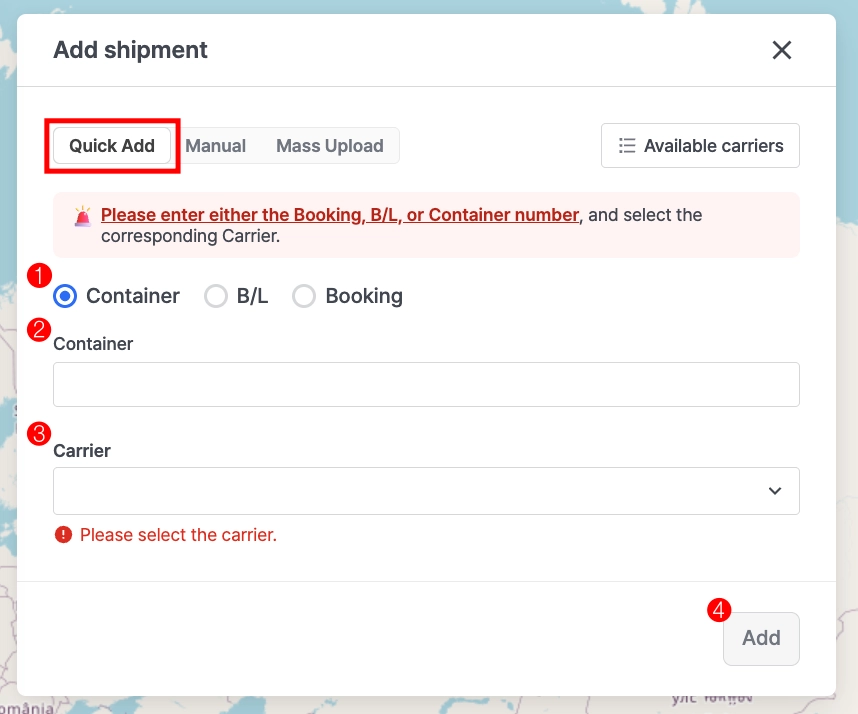Screen dimensions: 858x714
Task: Click the red siren alert icon
Action: pos(82,215)
